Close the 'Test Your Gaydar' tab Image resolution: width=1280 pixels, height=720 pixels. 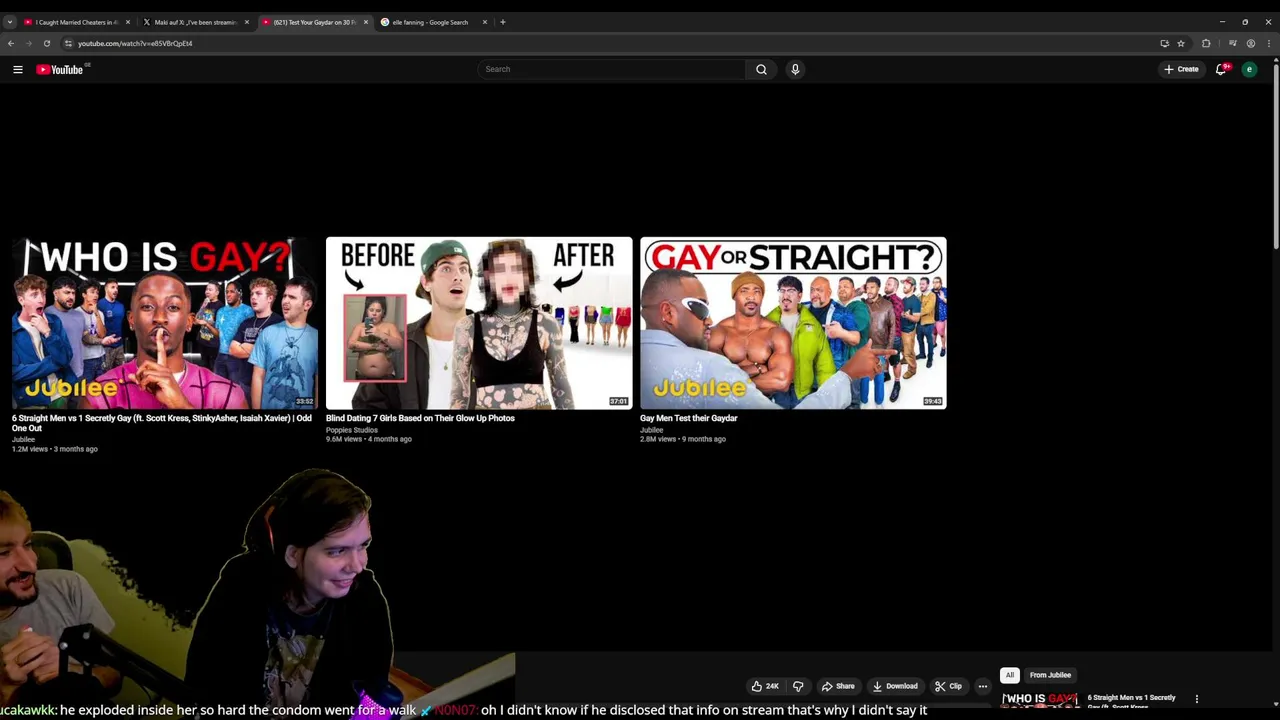coord(366,22)
